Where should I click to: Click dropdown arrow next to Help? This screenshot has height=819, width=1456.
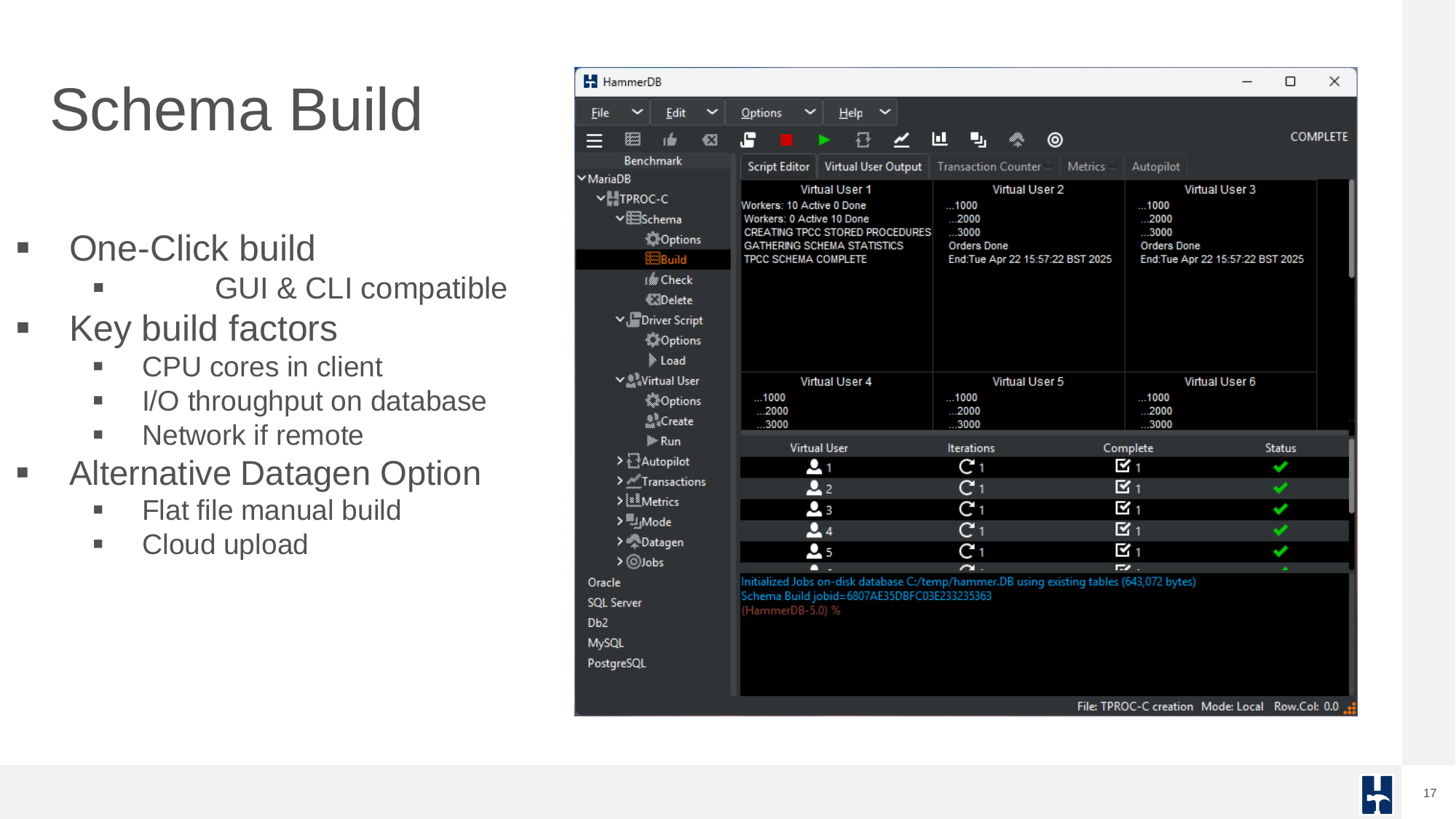coord(885,112)
